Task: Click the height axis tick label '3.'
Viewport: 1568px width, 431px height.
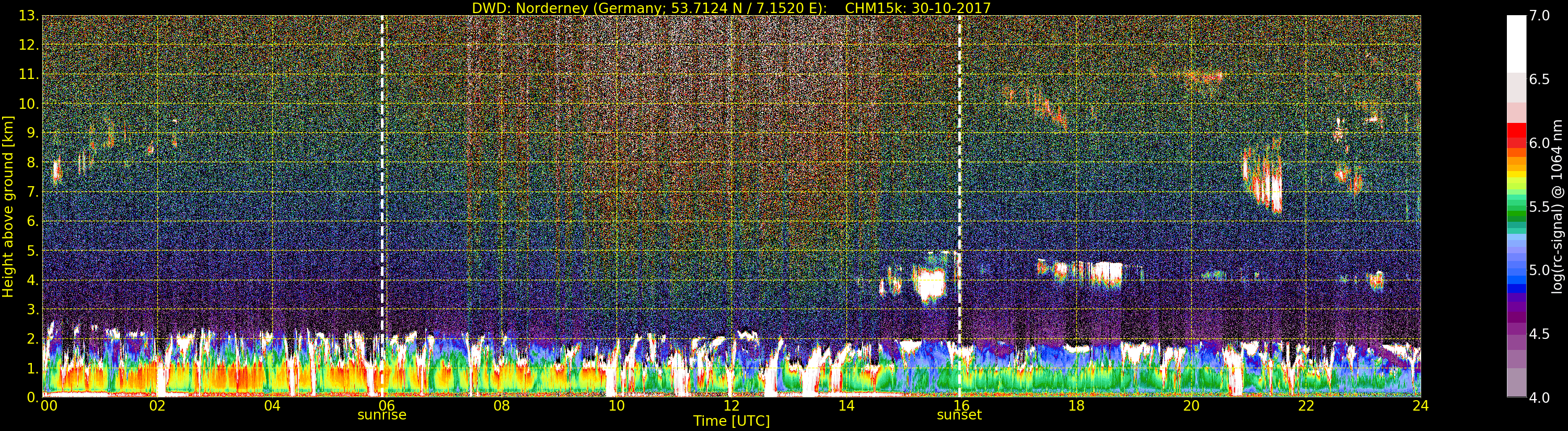Action: coord(33,309)
